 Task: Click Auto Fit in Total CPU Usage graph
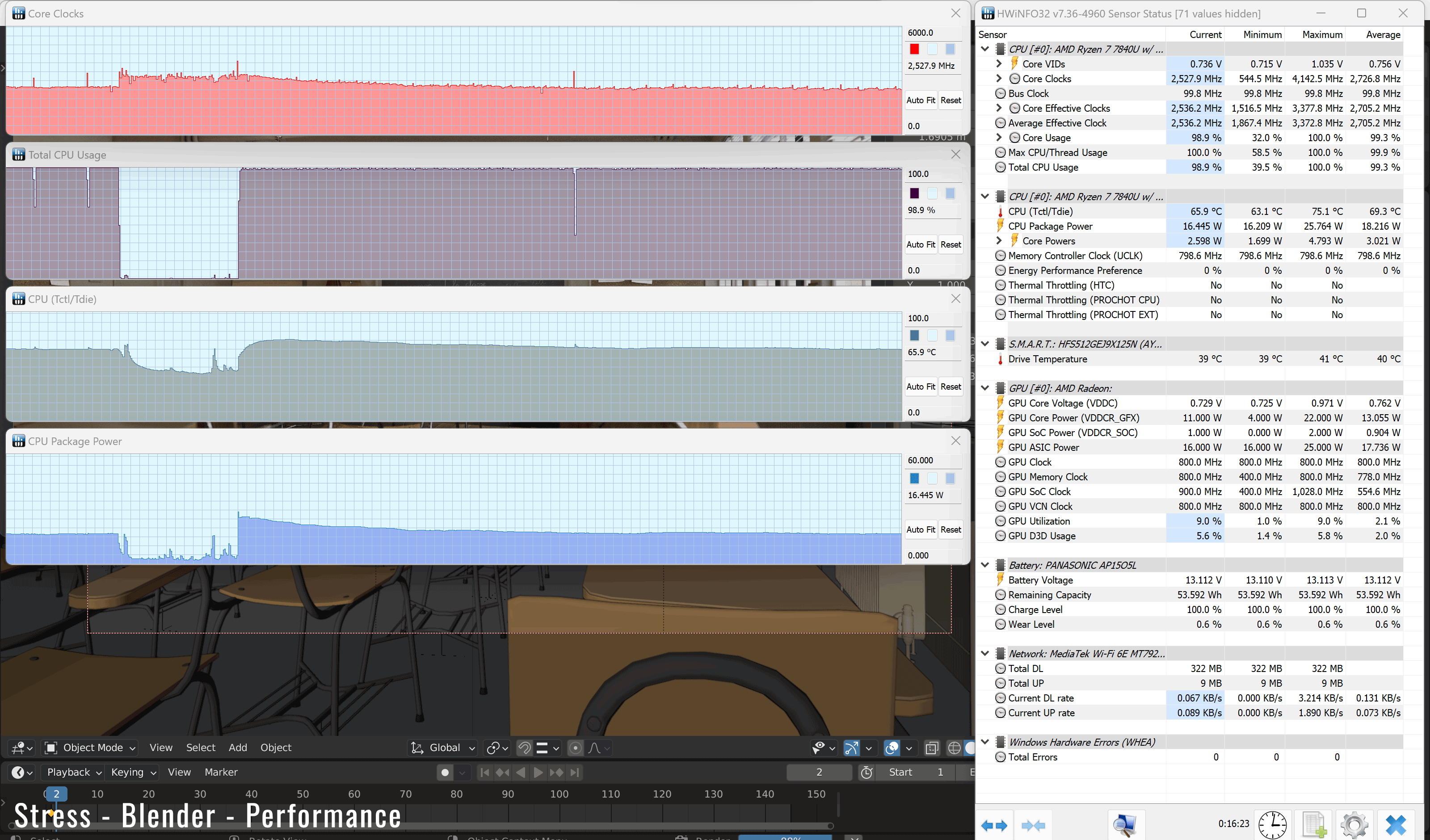[x=921, y=244]
